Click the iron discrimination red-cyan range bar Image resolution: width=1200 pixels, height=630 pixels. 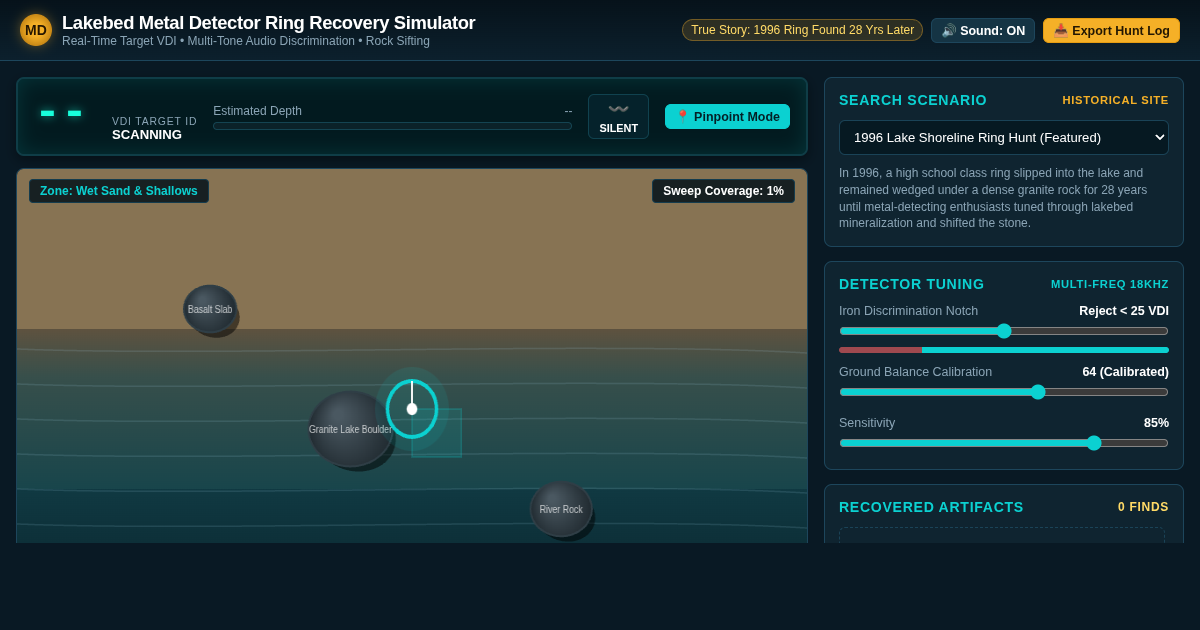point(1004,350)
